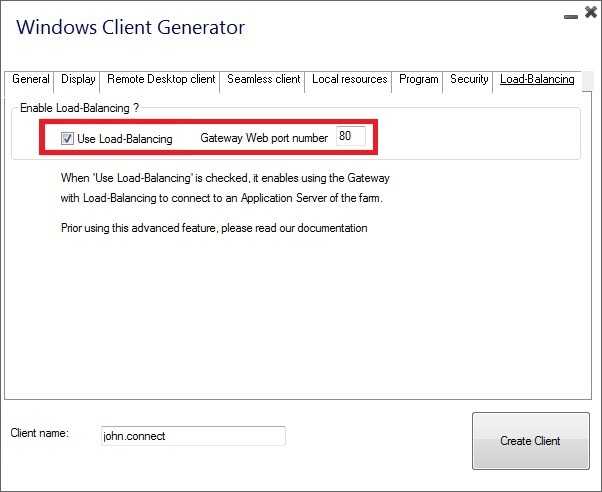Uncheck the Use Load-Balancing checkbox
The height and width of the screenshot is (492, 602).
tap(68, 139)
